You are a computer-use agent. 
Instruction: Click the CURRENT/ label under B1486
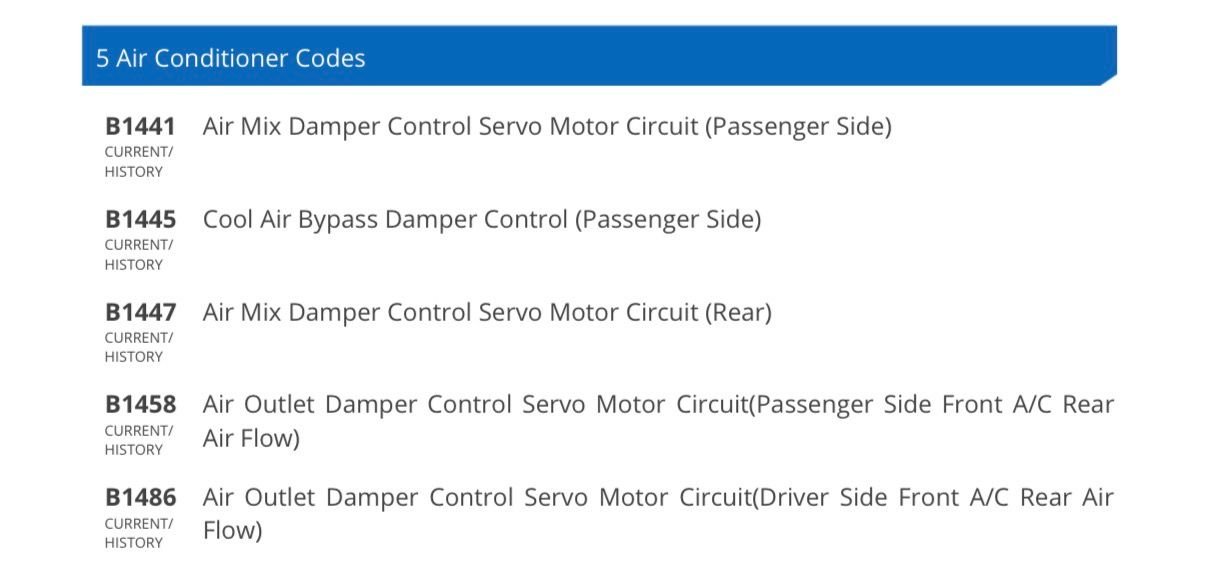tap(138, 523)
